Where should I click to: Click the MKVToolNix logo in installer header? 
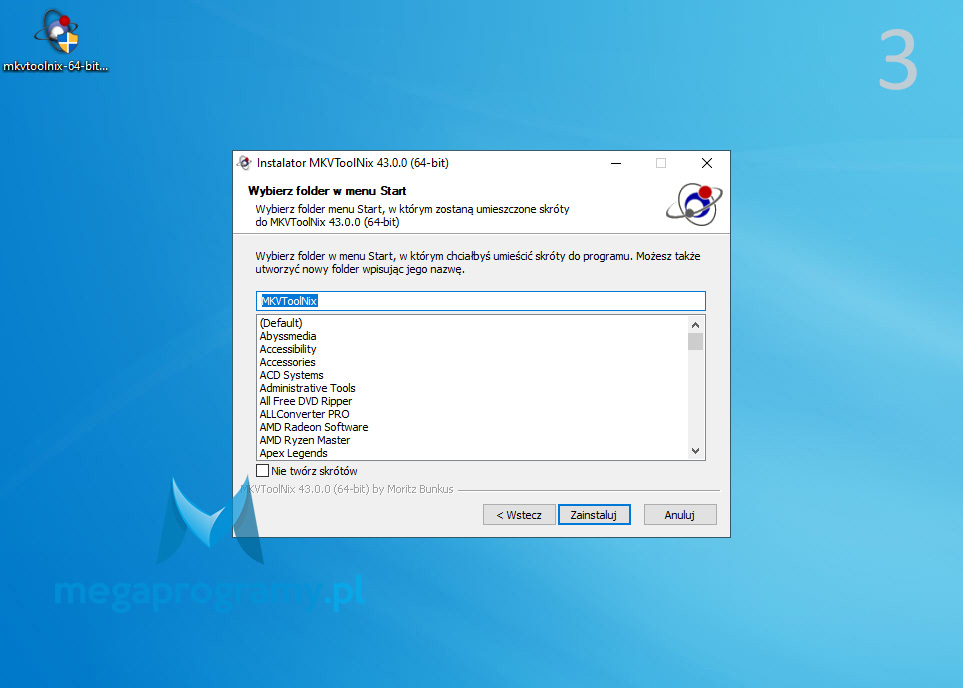694,205
